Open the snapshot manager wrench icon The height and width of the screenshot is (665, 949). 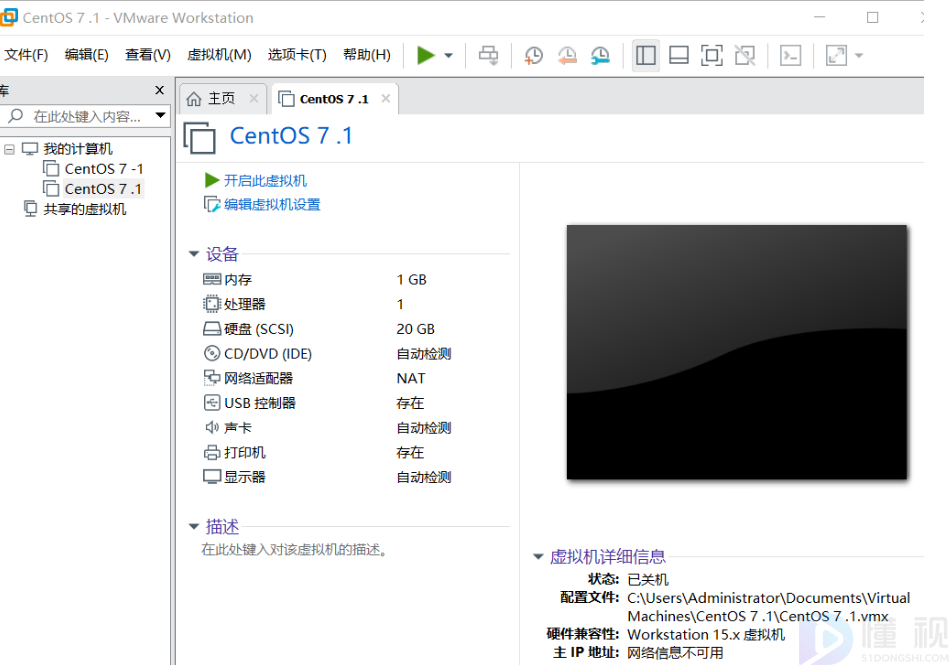click(600, 56)
